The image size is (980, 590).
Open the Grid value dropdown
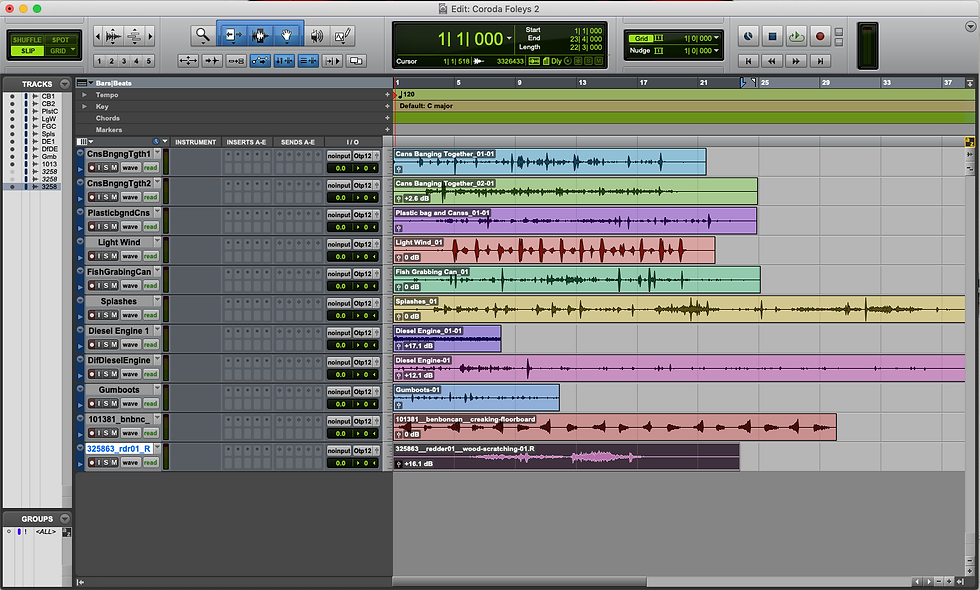click(x=716, y=38)
